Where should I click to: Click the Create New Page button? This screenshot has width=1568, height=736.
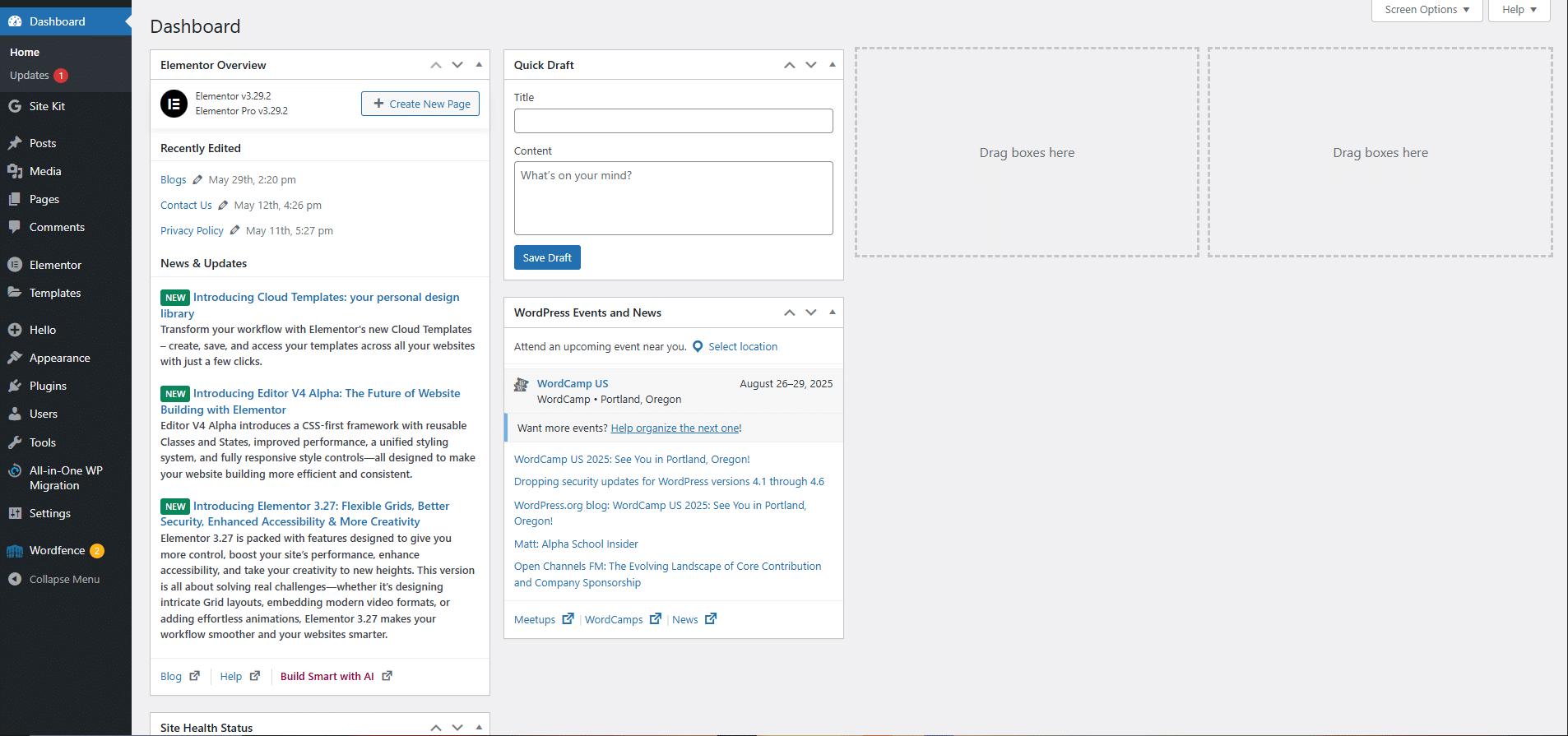(420, 104)
